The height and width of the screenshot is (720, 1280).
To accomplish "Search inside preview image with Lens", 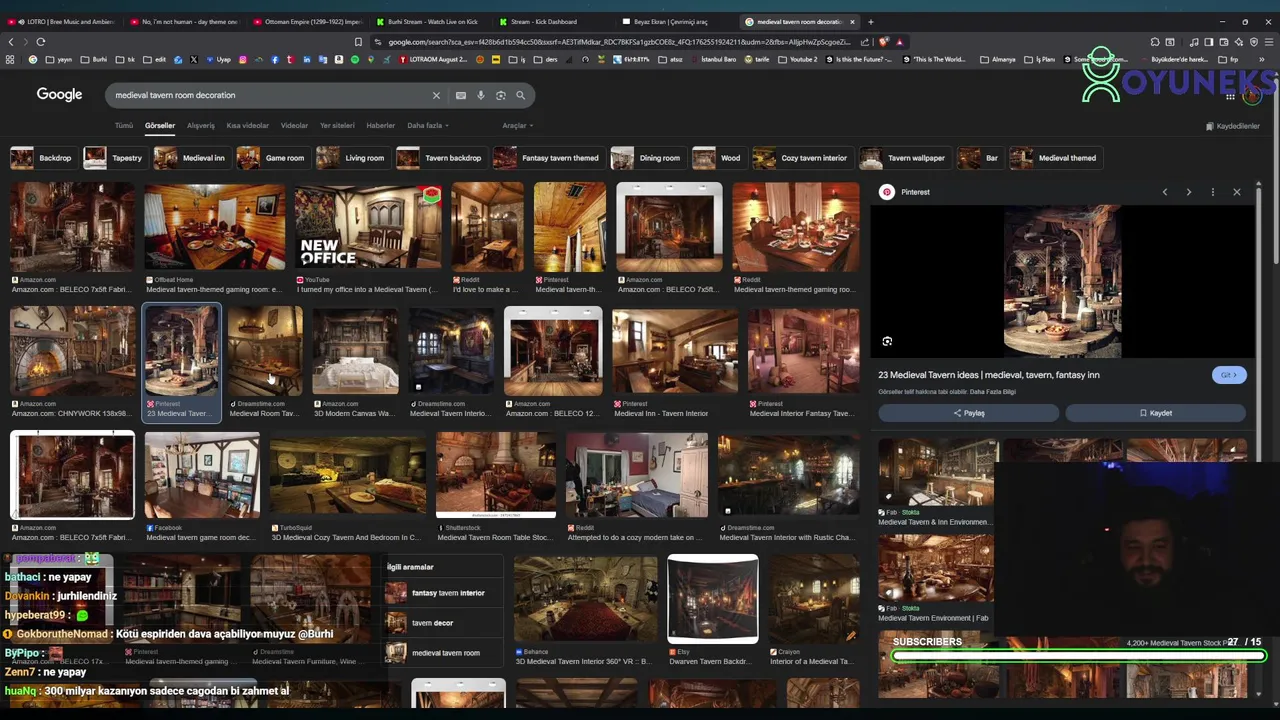I will coord(887,342).
